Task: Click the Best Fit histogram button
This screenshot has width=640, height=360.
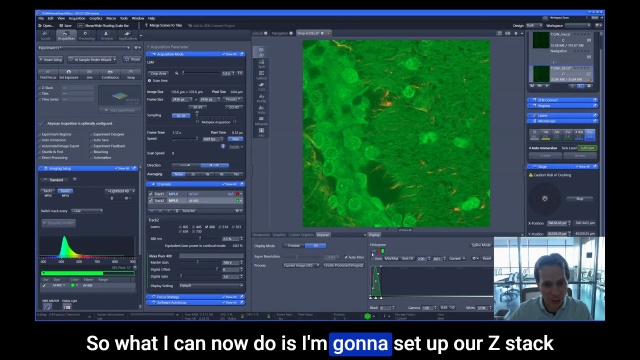Action: tap(407, 259)
